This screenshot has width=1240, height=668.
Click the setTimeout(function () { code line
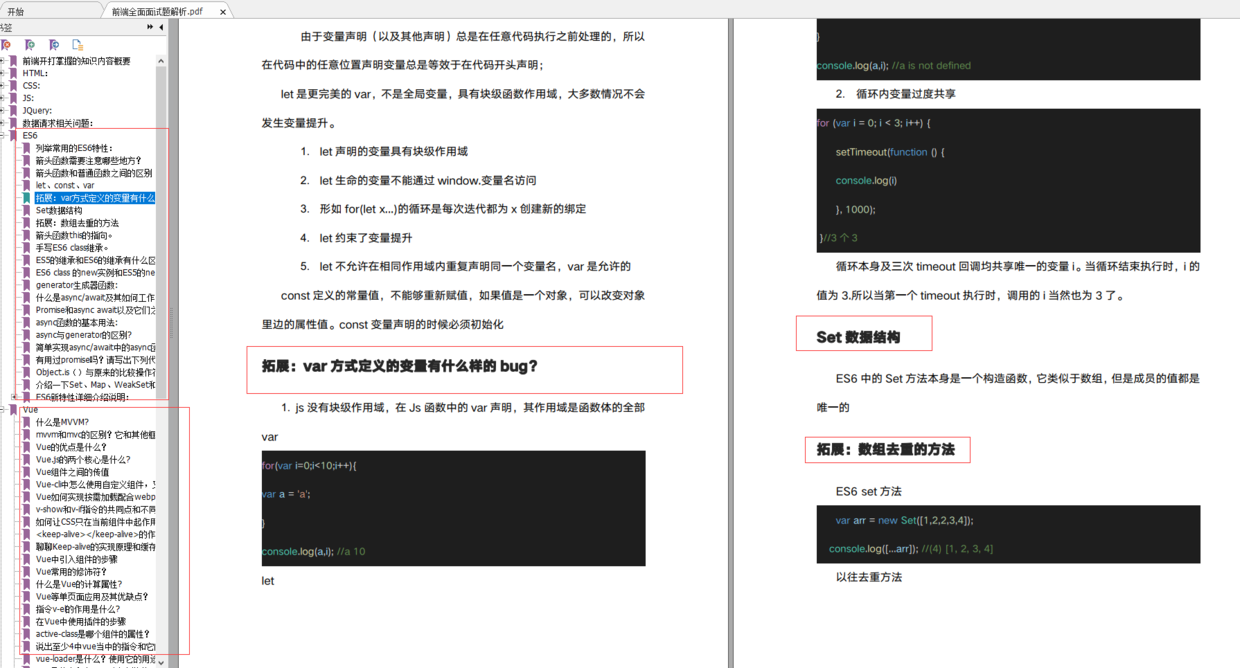click(890, 152)
